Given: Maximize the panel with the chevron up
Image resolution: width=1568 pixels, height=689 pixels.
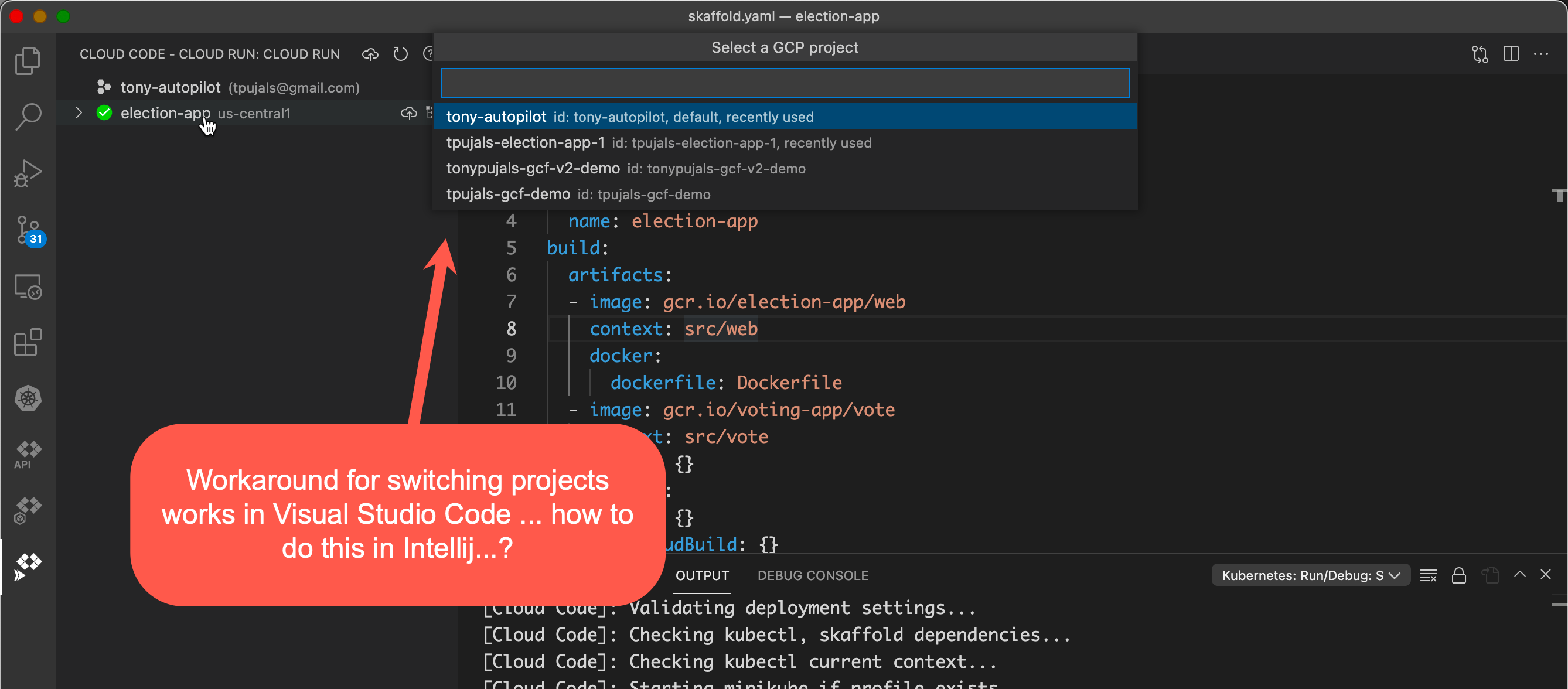Looking at the screenshot, I should tap(1519, 575).
